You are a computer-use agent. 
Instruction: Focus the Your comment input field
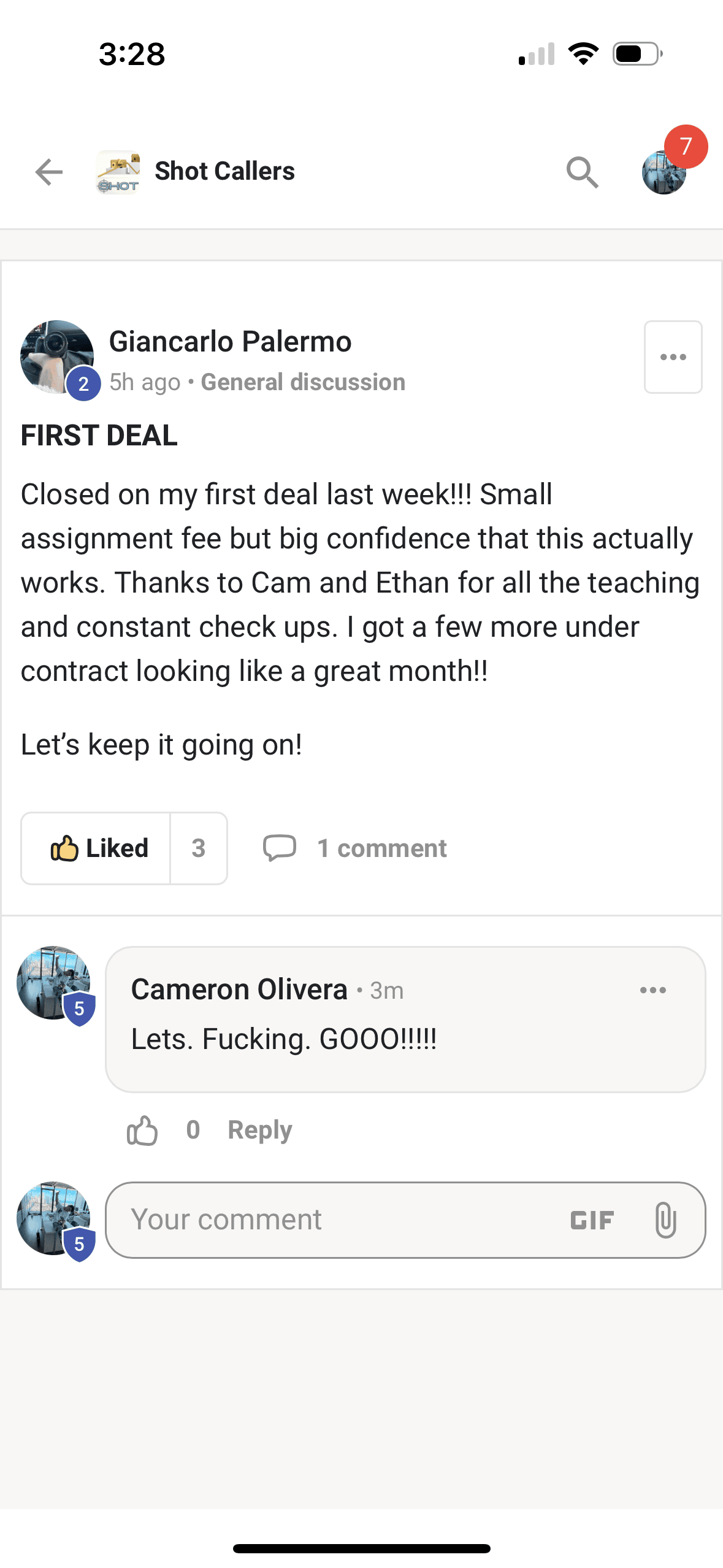point(337,1220)
